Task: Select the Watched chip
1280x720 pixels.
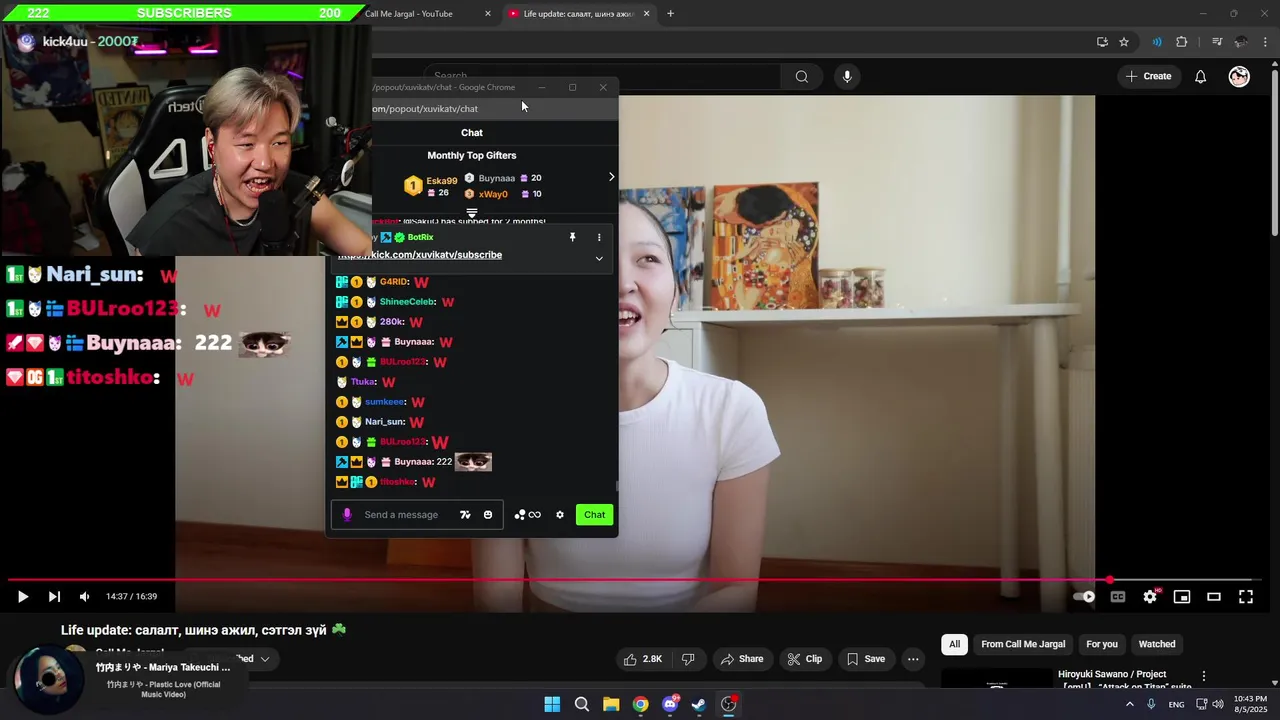Action: click(1157, 644)
